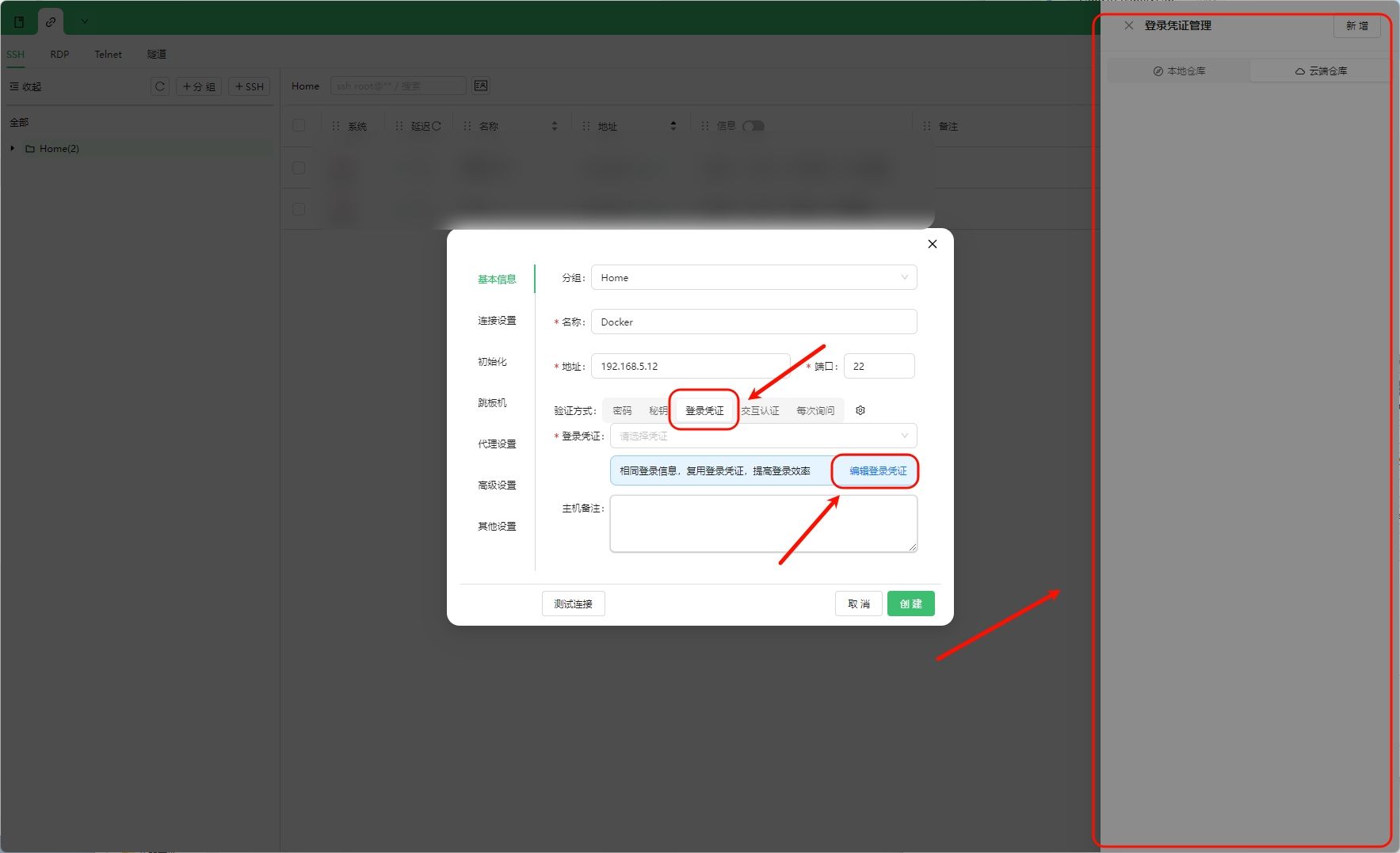Open the 分组 Home dropdown
Image resolution: width=1400 pixels, height=853 pixels.
pos(753,278)
